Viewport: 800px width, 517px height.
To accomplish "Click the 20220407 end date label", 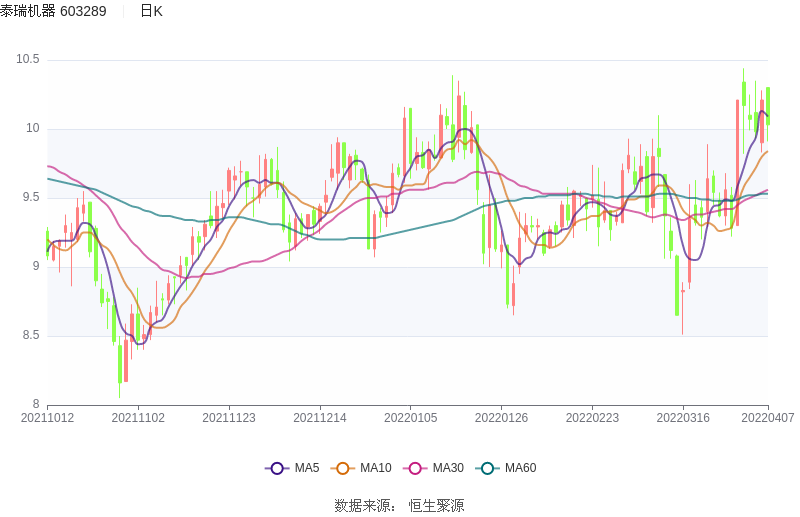I will coord(767,417).
